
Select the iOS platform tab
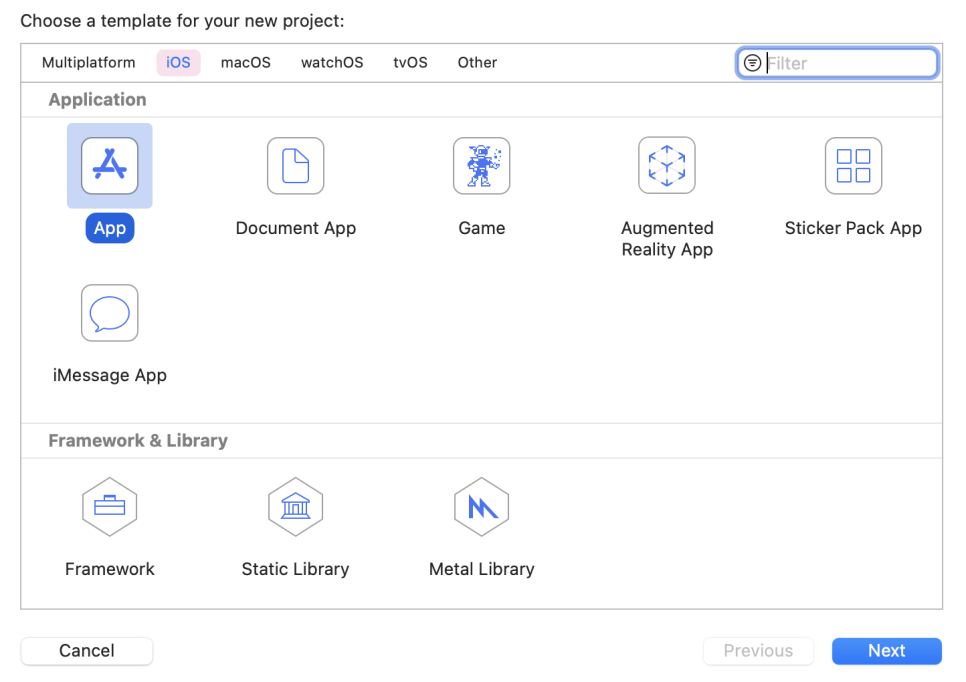(x=178, y=63)
